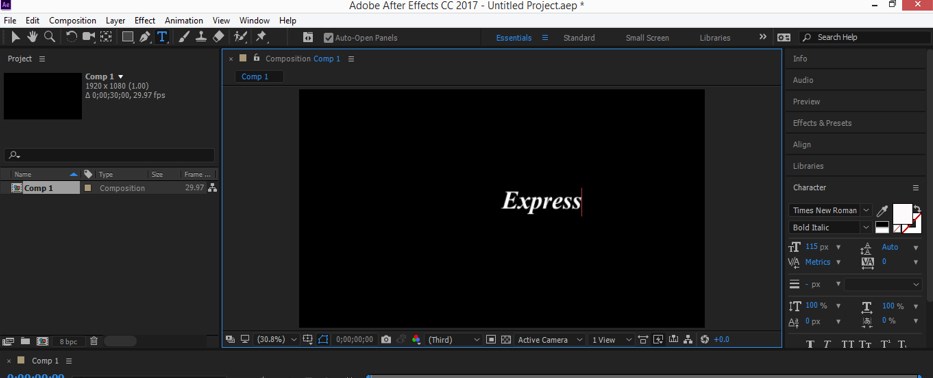The height and width of the screenshot is (378, 933).
Task: Click the Interpret Footage icon at Project bottom
Action: click(8, 341)
